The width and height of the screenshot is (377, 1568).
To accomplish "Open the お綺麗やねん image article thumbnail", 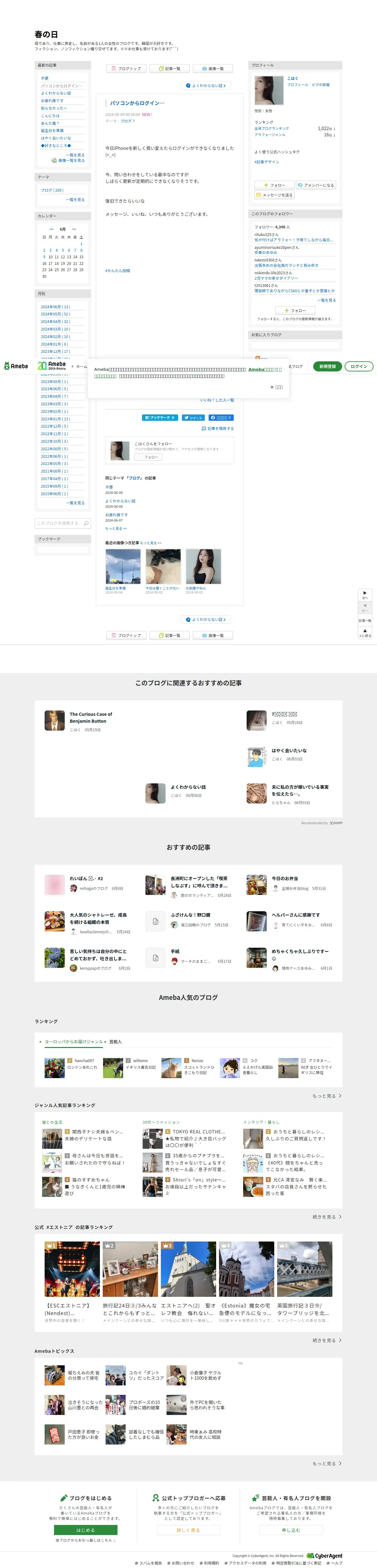I will [203, 567].
